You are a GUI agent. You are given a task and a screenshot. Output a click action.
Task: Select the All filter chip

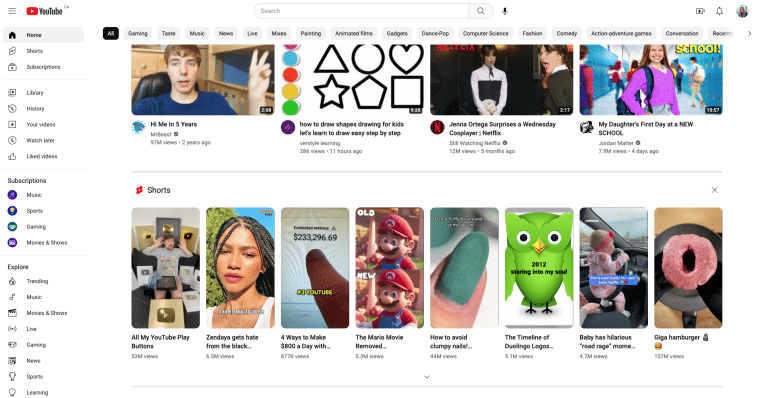click(111, 33)
